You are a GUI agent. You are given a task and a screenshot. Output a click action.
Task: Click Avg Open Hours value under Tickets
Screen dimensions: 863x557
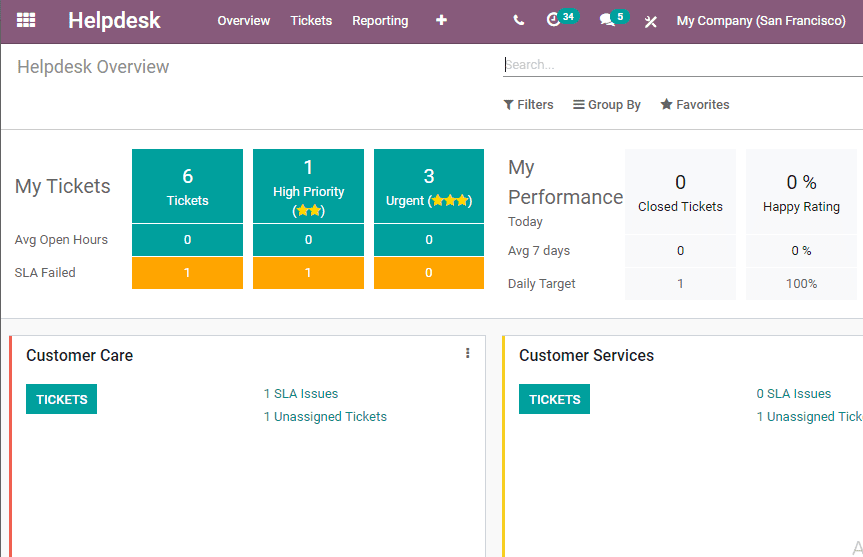(187, 240)
